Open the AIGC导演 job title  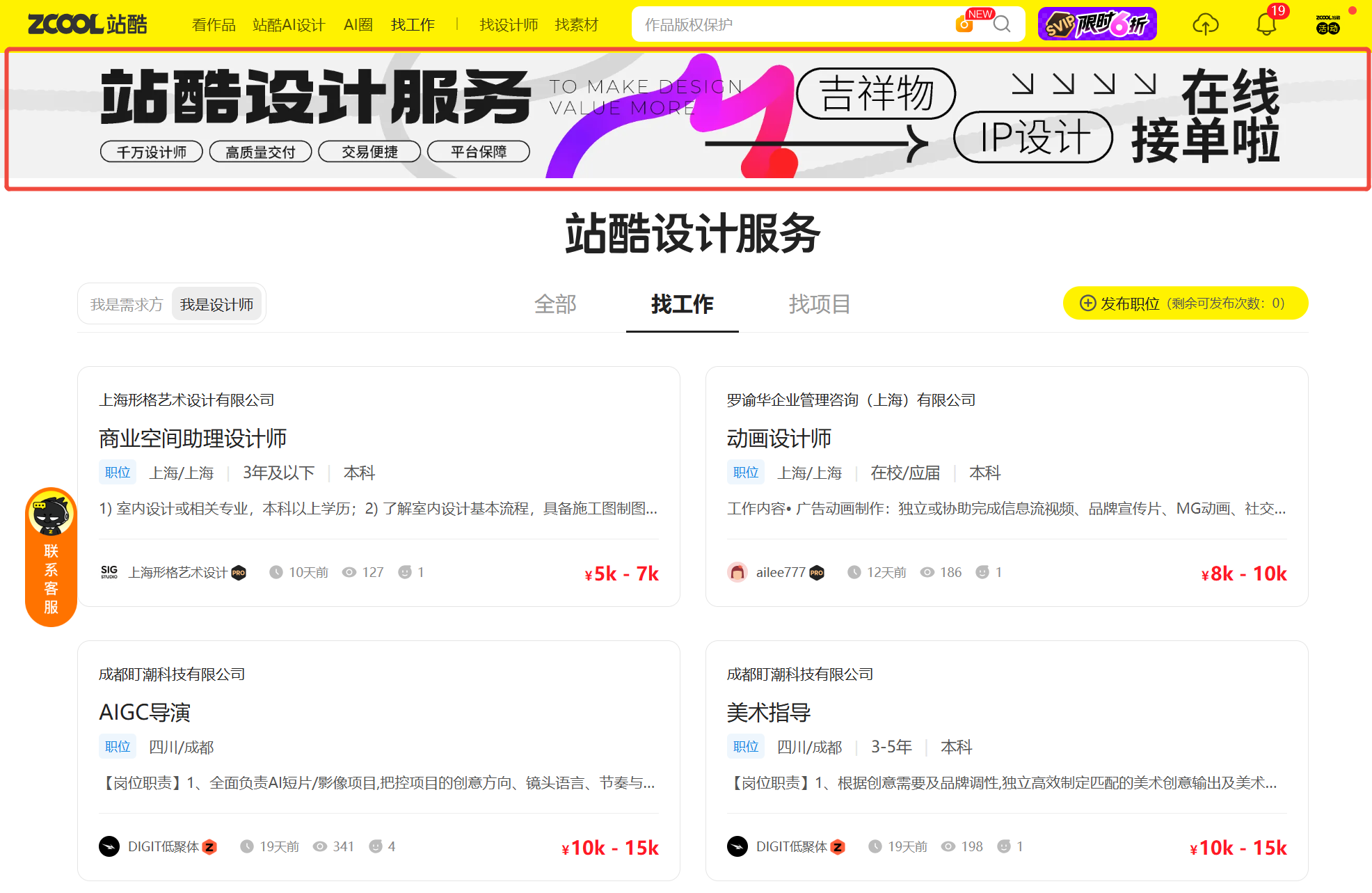click(145, 713)
